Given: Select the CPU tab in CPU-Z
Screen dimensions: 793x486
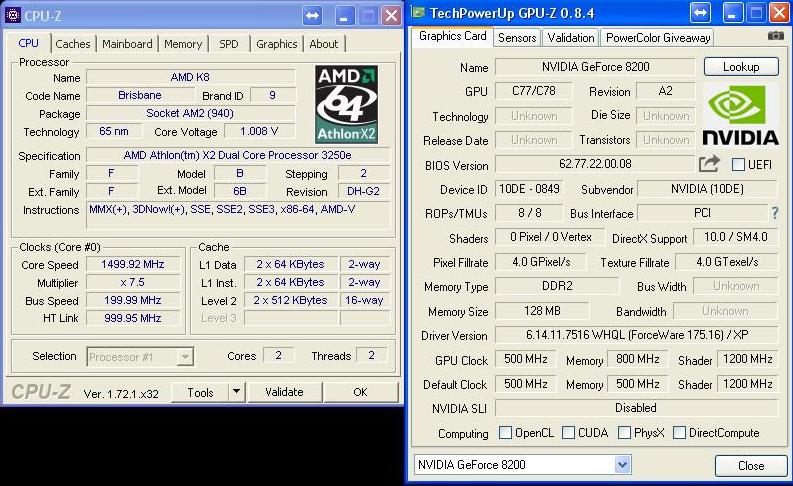Looking at the screenshot, I should click(x=28, y=43).
